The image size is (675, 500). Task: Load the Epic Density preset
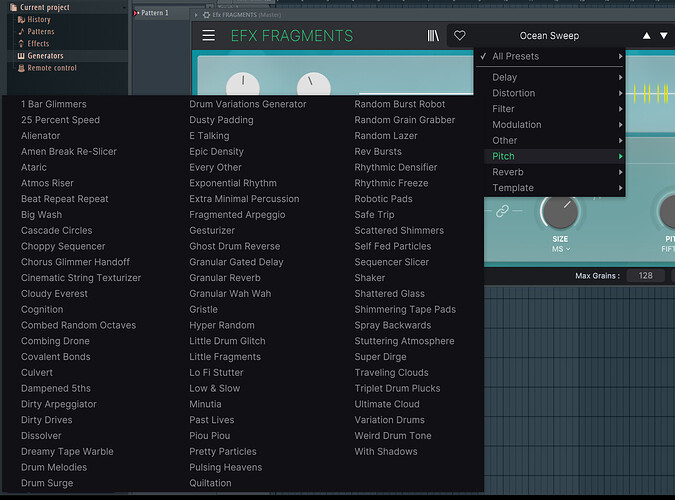[x=217, y=152]
